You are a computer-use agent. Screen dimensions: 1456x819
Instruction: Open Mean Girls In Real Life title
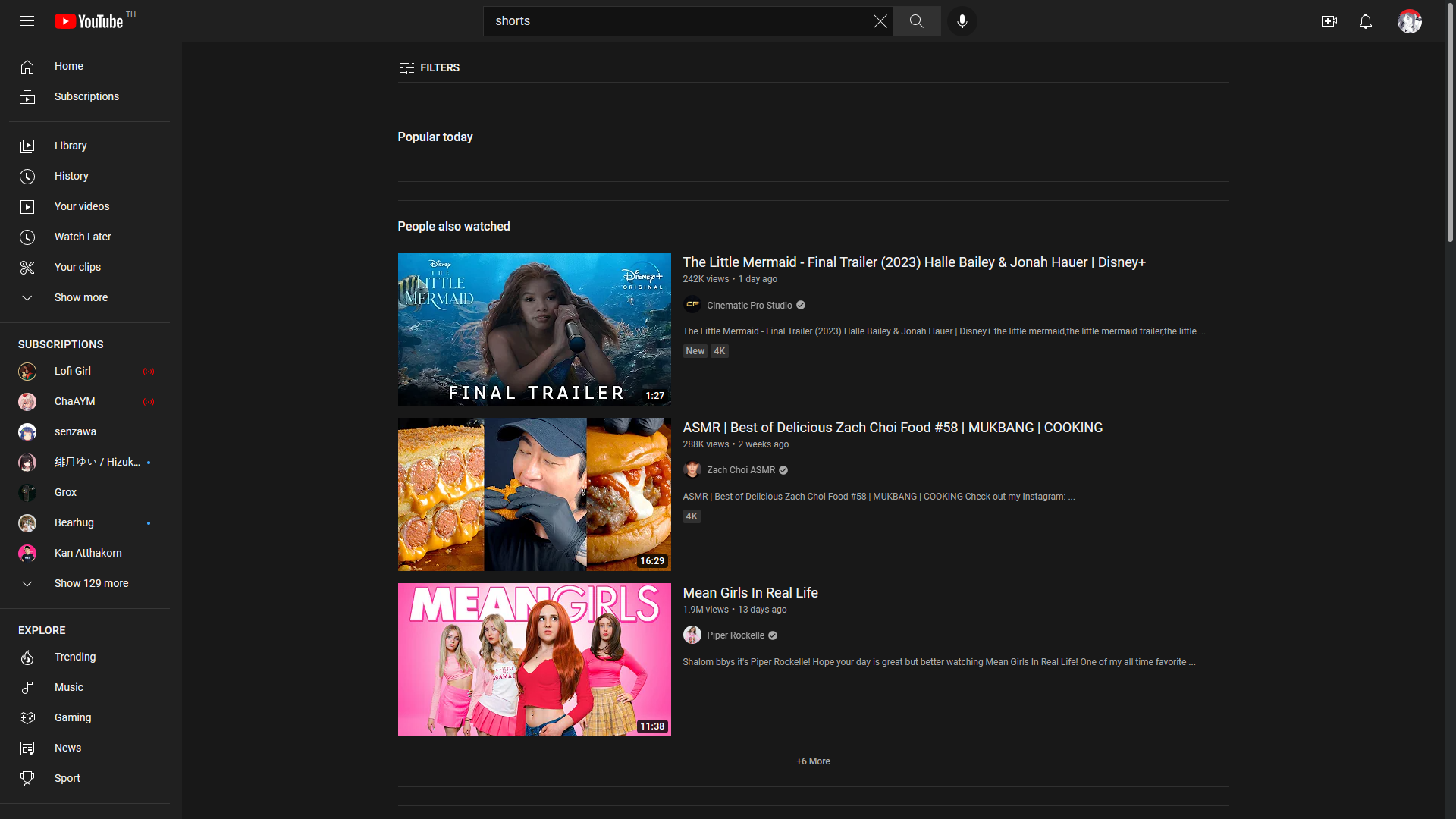pos(750,593)
